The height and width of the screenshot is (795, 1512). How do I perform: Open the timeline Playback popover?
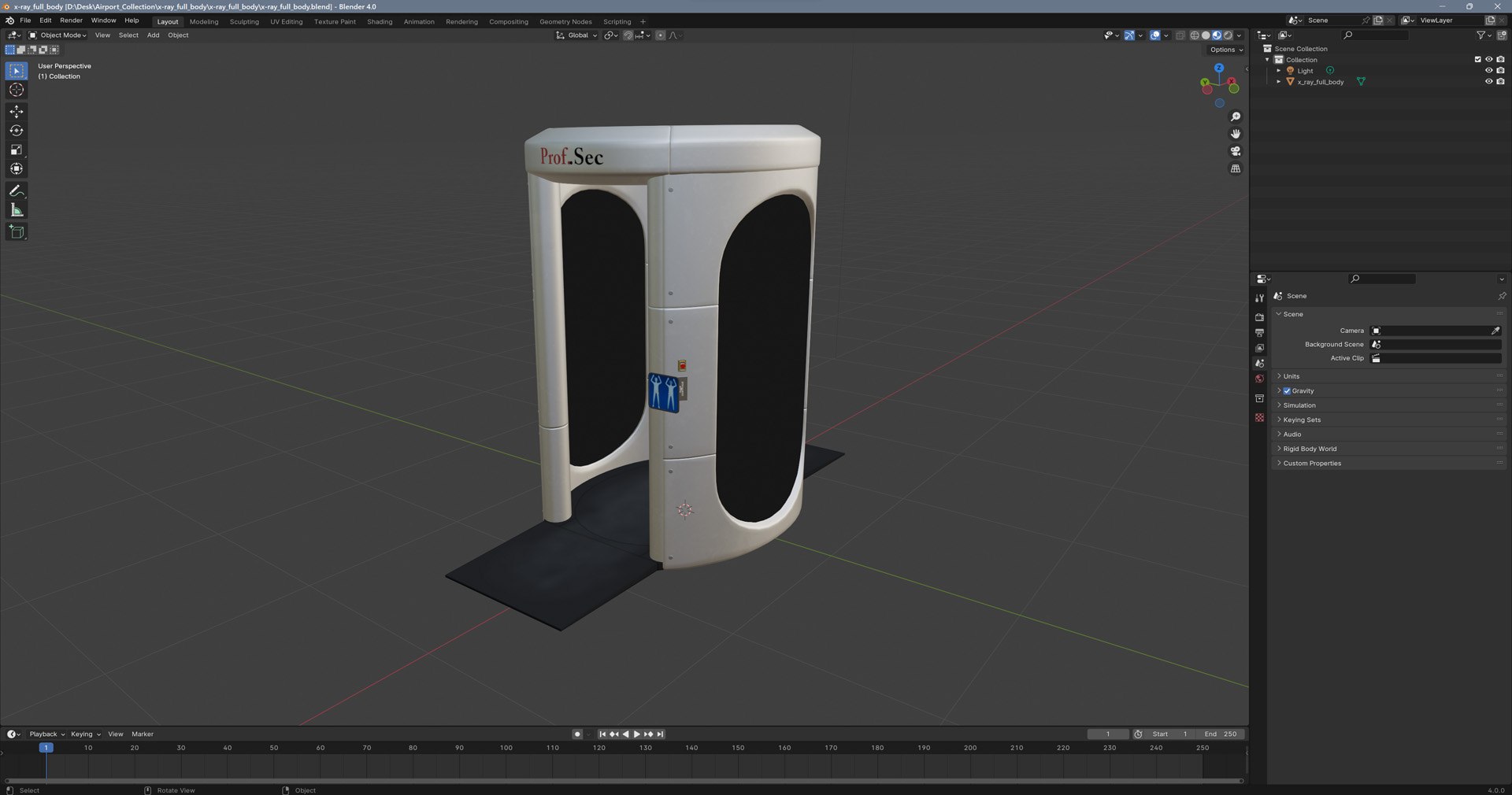(x=46, y=734)
